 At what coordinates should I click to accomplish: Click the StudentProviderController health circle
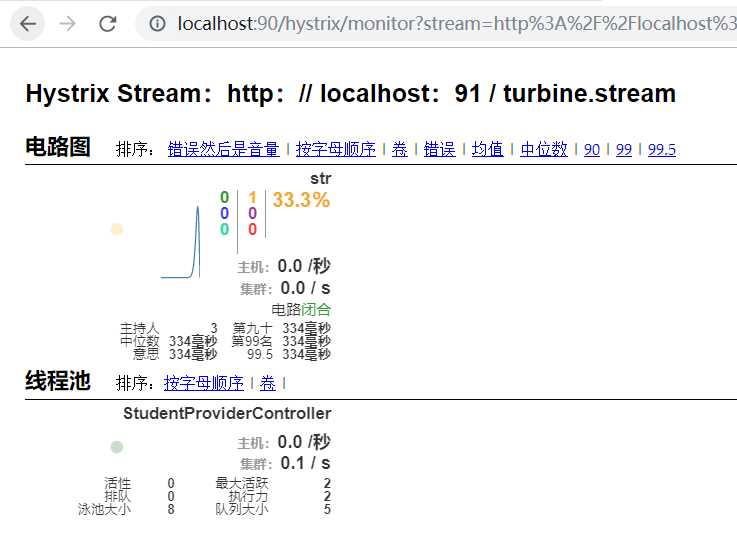(117, 447)
